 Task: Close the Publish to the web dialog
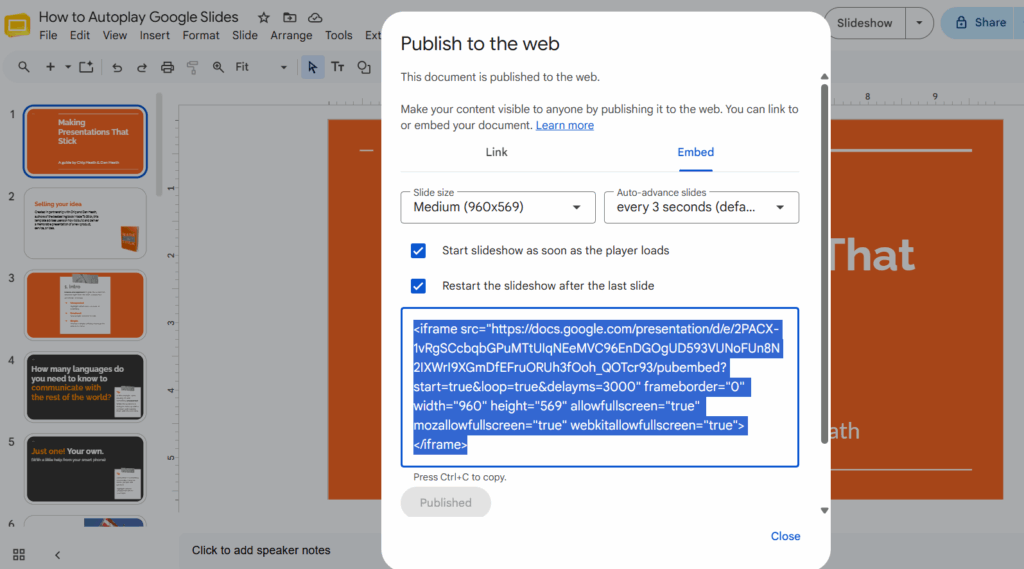tap(785, 536)
